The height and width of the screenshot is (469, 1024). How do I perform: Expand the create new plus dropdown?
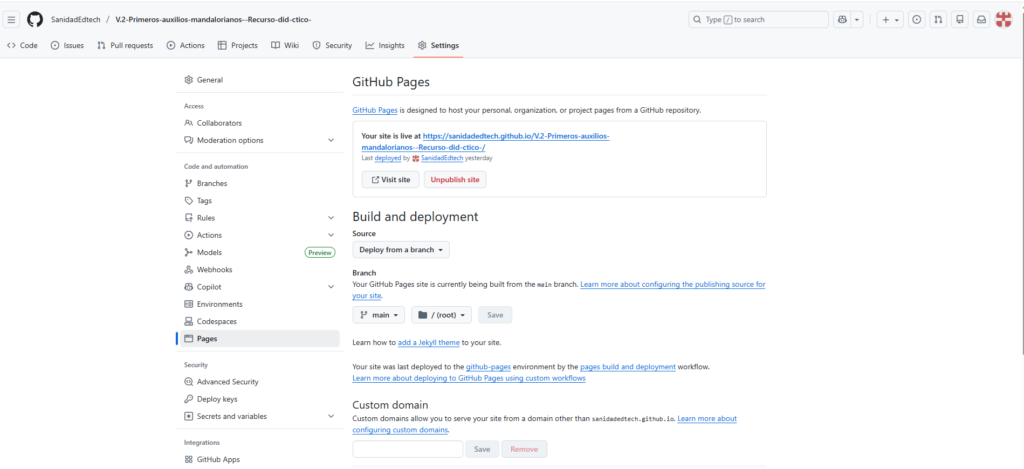[x=889, y=19]
